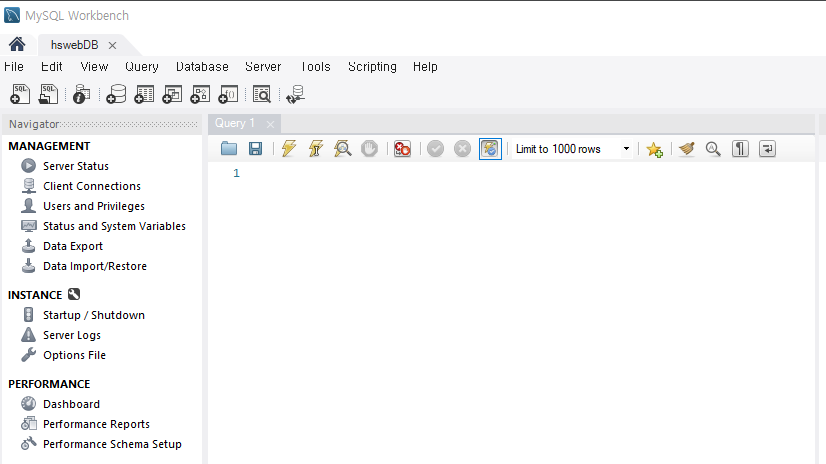The image size is (826, 464).
Task: Open the Limit to 1000 rows dropdown
Action: pos(572,149)
